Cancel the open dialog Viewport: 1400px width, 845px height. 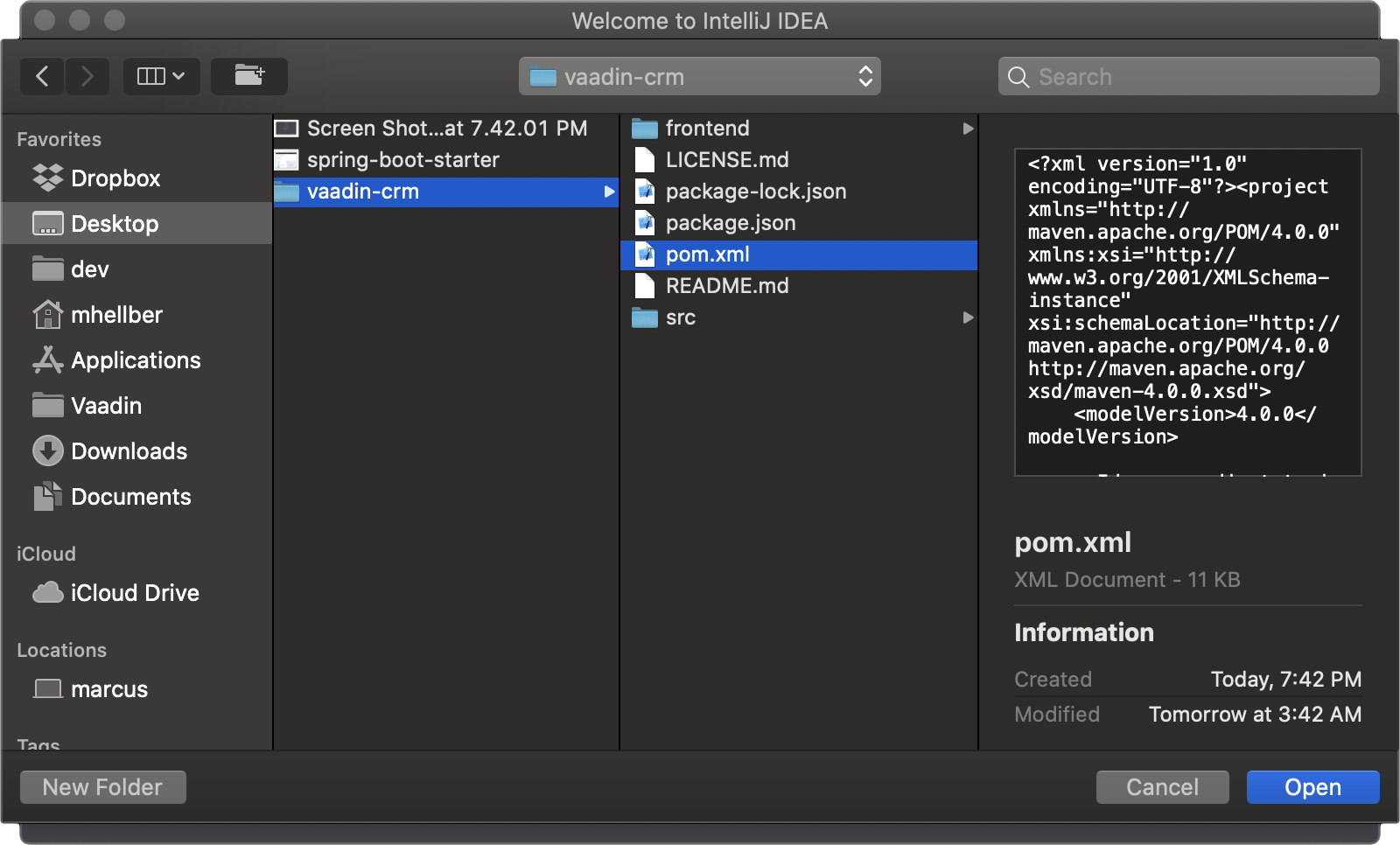(x=1162, y=786)
